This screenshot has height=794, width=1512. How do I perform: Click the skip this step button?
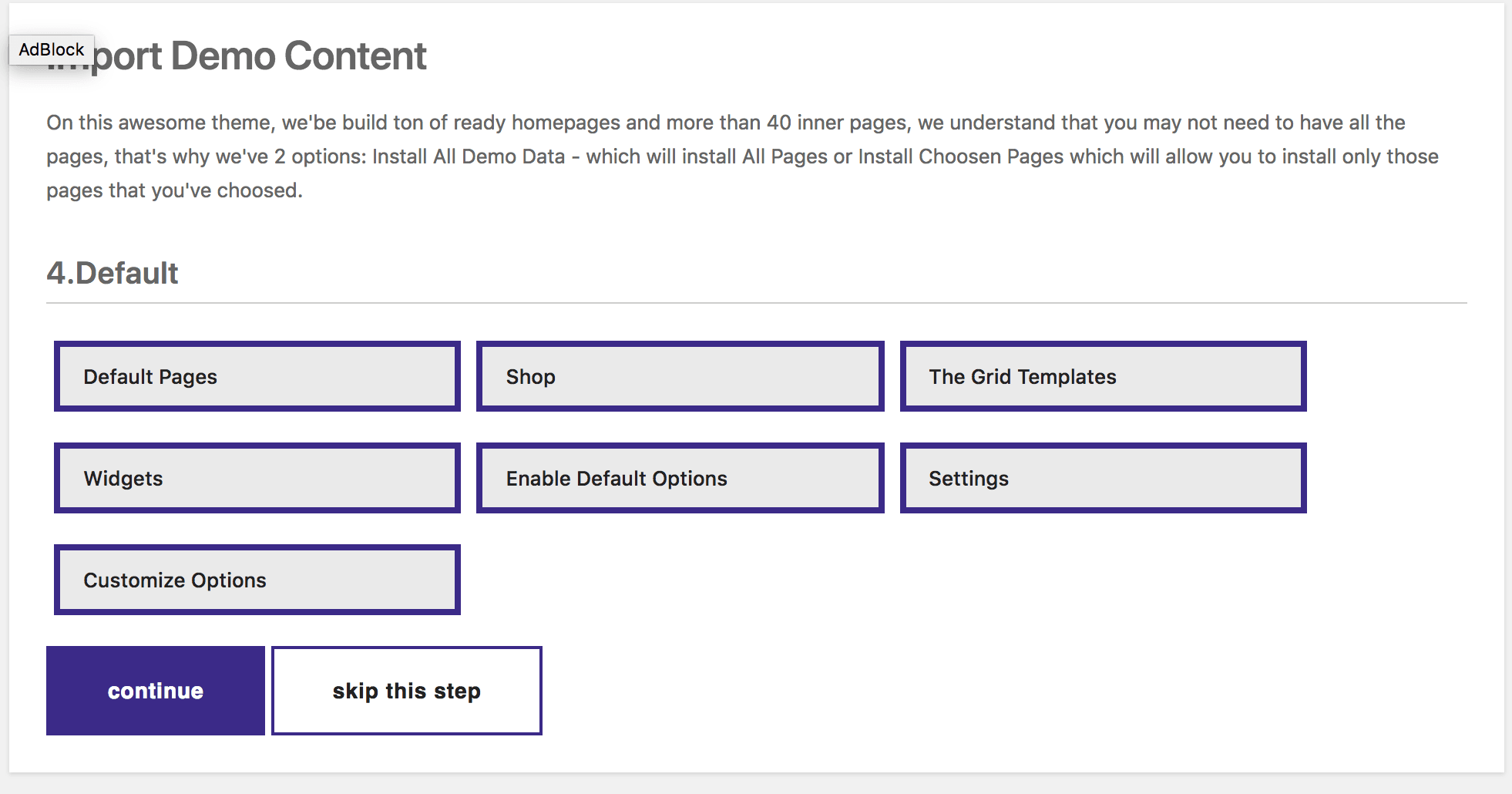407,691
